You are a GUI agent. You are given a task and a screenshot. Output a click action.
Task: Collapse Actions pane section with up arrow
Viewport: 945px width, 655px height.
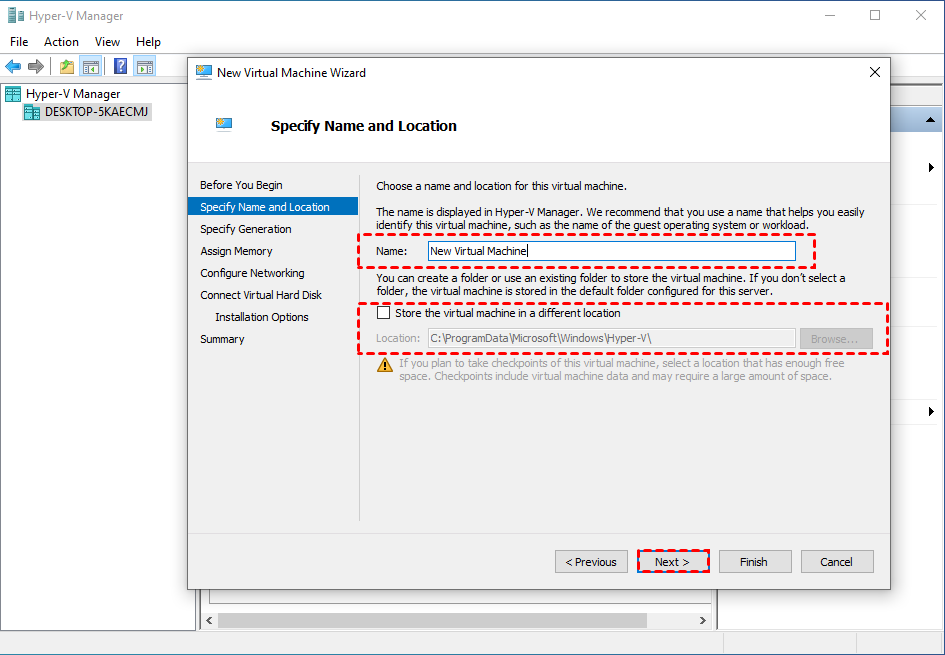[931, 120]
